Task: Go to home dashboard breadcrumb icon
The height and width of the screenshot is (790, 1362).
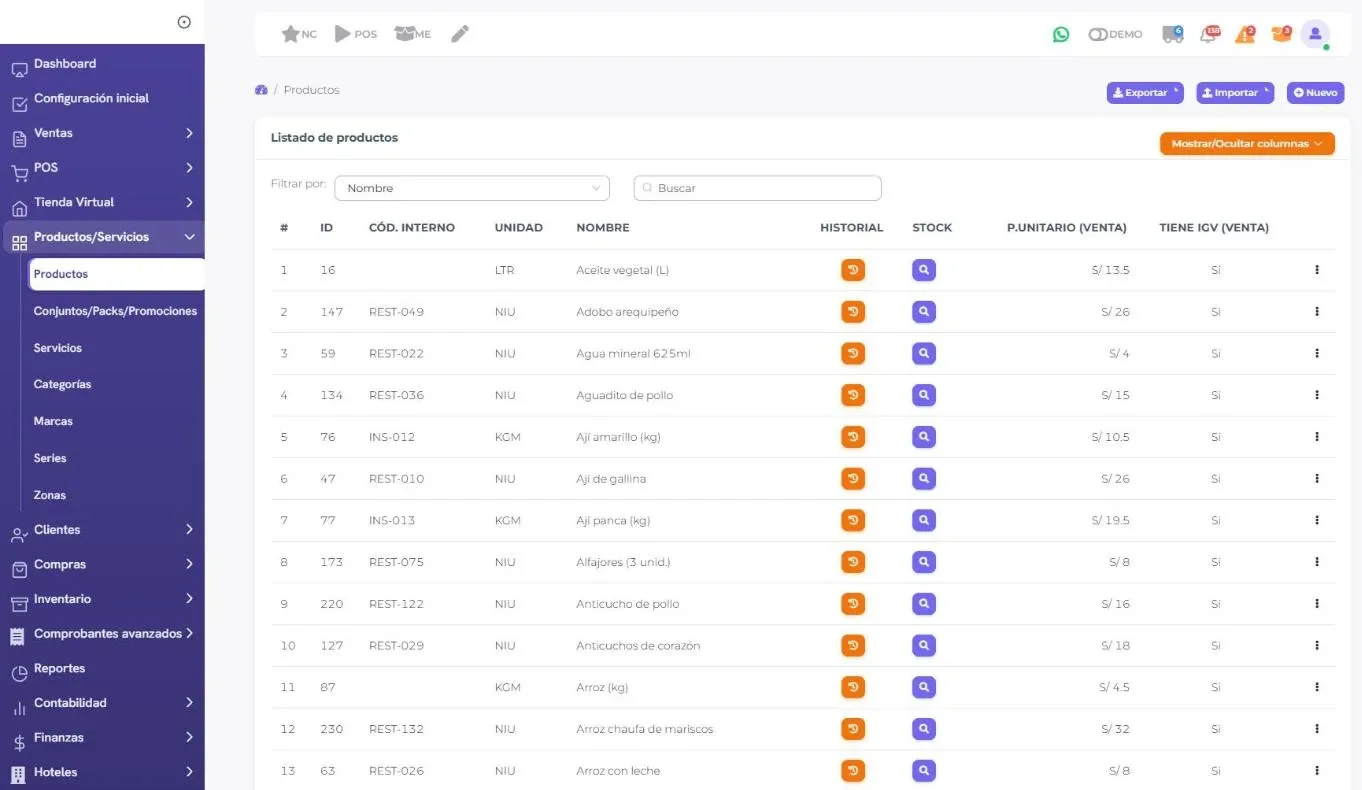Action: pos(262,90)
